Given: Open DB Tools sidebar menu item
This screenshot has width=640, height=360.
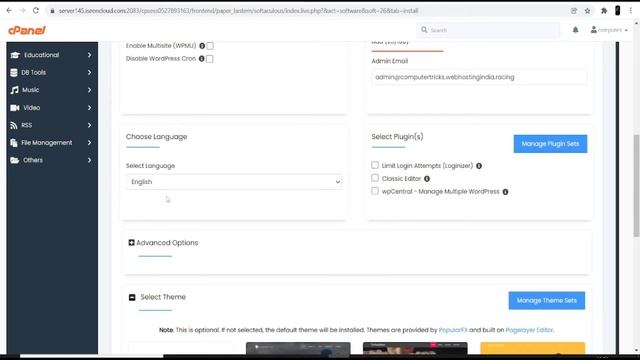Looking at the screenshot, I should 52,73.
